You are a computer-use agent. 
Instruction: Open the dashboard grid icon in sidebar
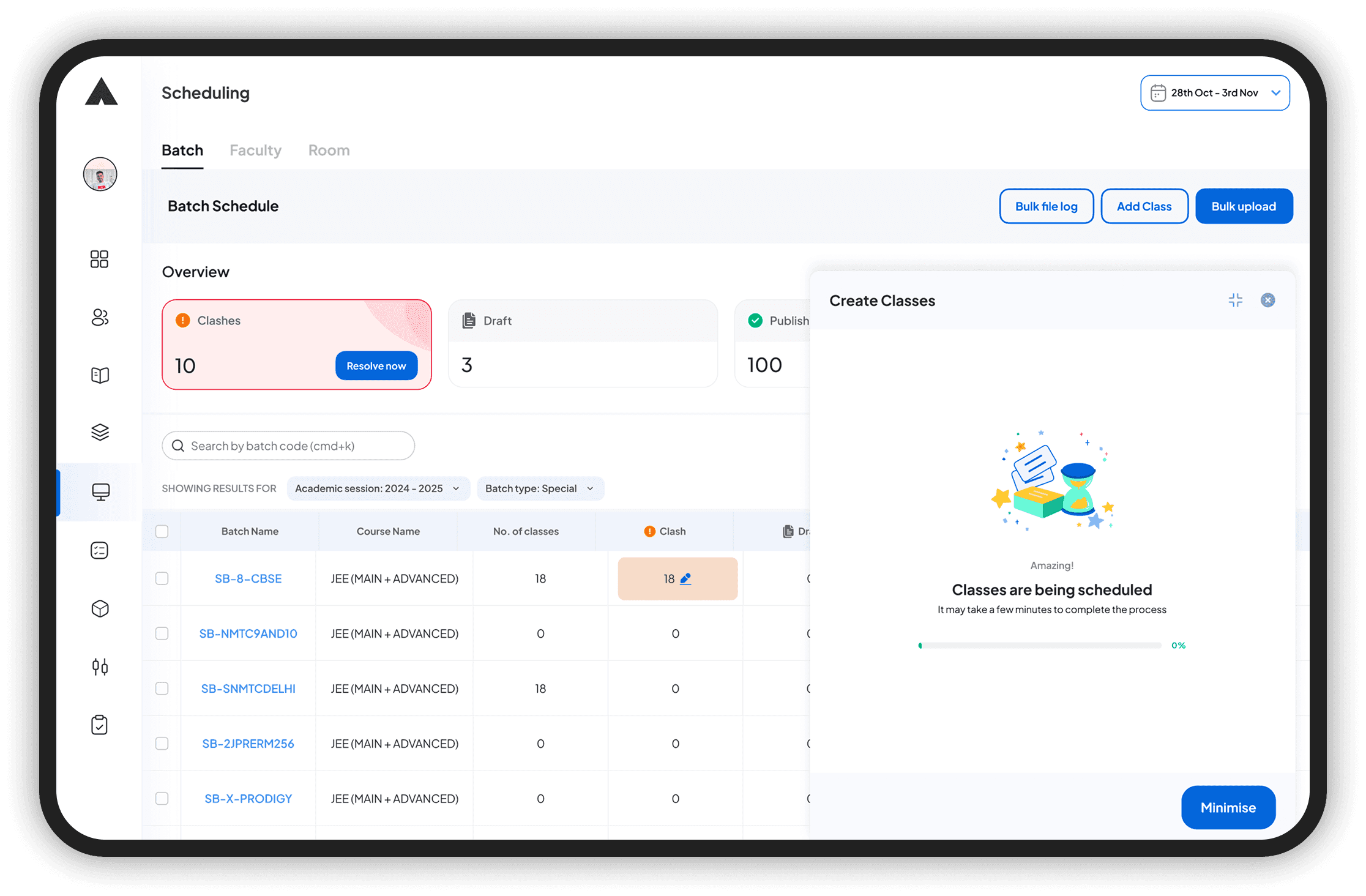pos(99,259)
